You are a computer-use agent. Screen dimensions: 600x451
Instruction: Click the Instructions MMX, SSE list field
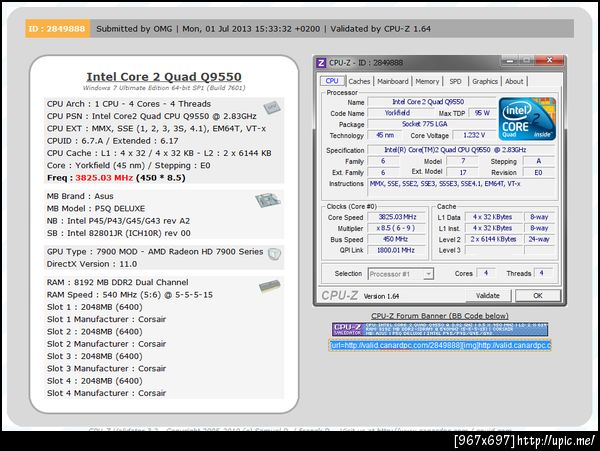coord(461,188)
